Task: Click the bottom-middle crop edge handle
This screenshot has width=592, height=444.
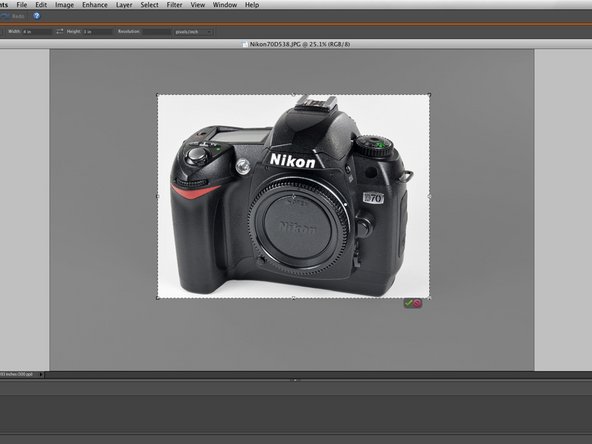Action: coord(293,298)
